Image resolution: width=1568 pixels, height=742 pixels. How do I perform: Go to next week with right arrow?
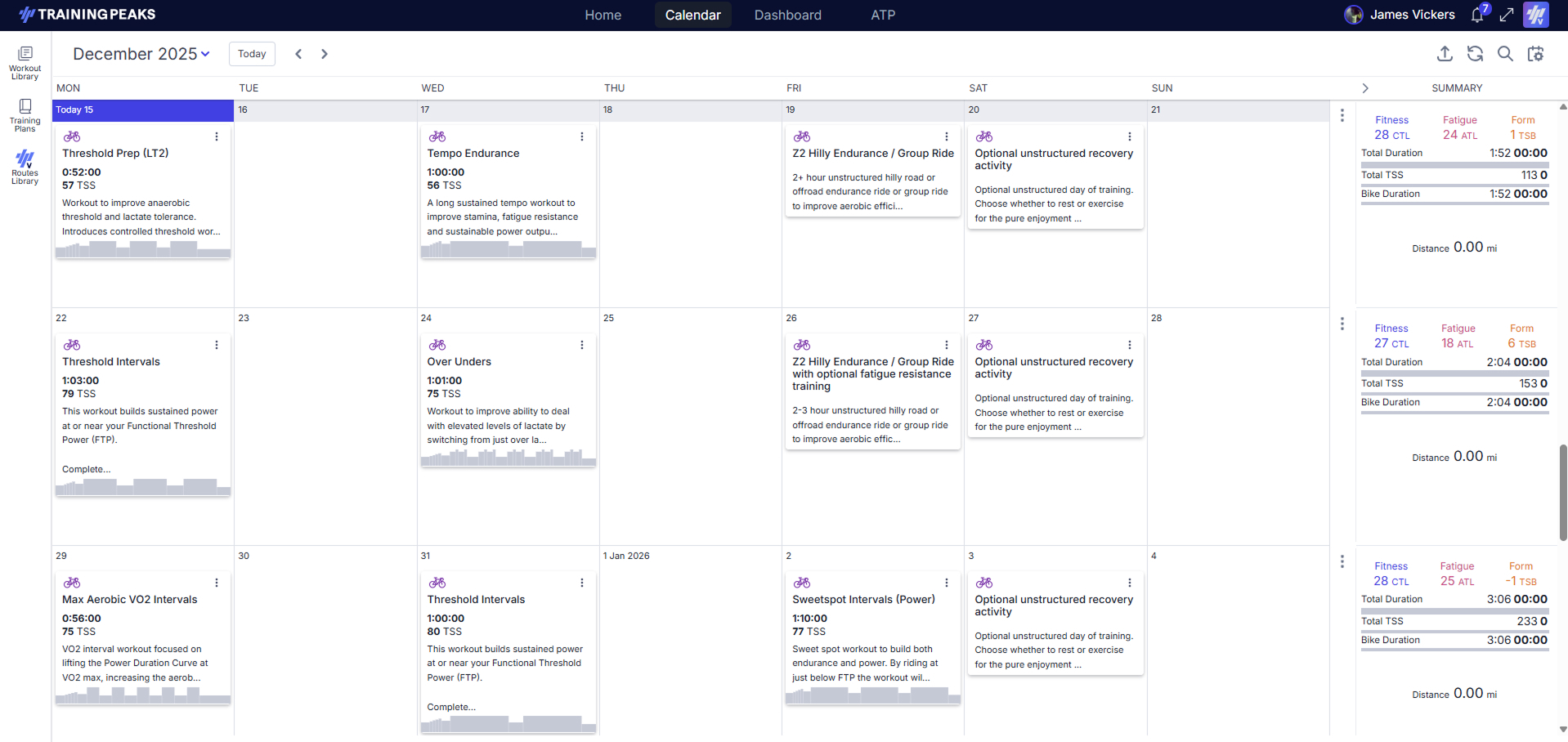click(325, 54)
